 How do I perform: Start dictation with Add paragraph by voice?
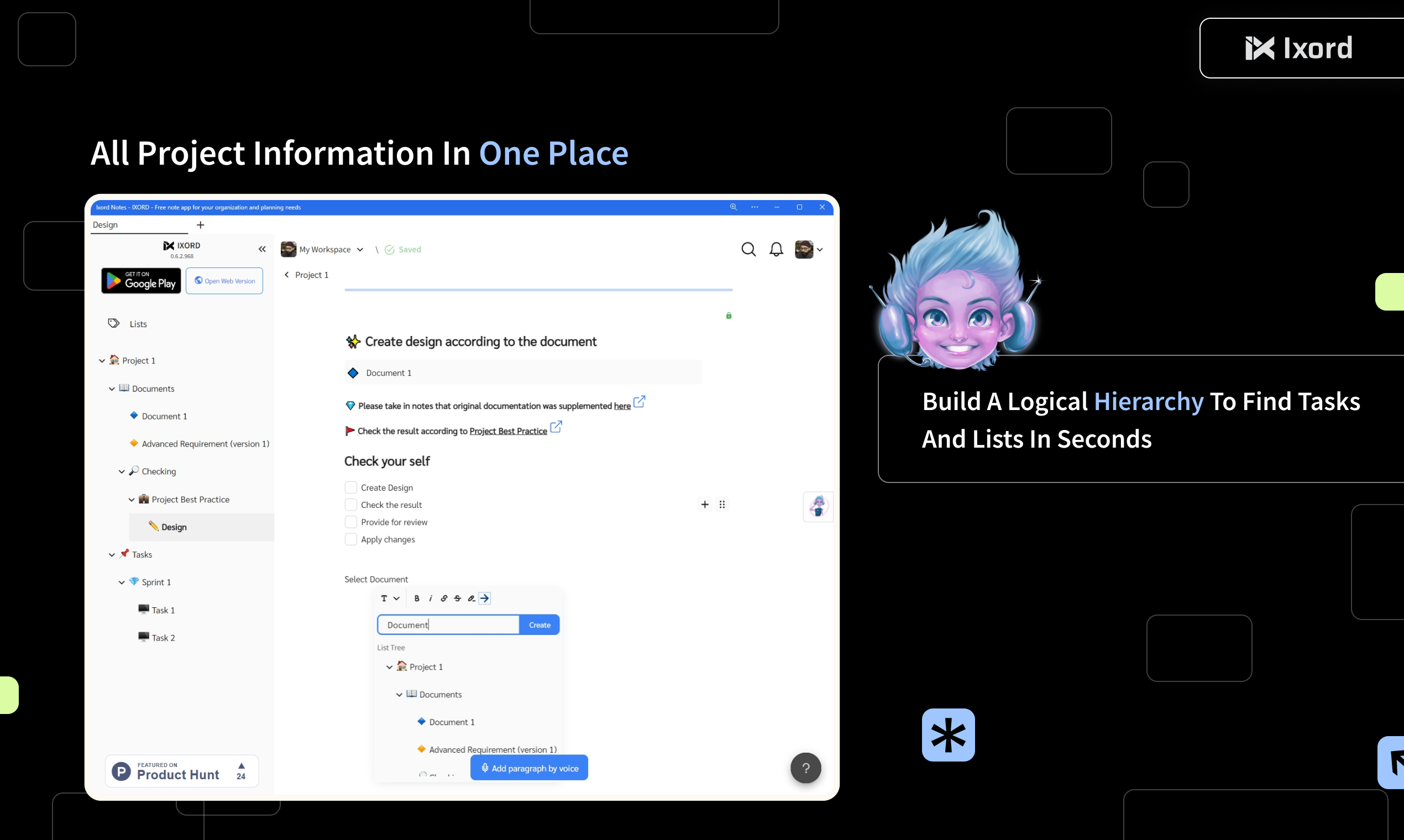[529, 768]
